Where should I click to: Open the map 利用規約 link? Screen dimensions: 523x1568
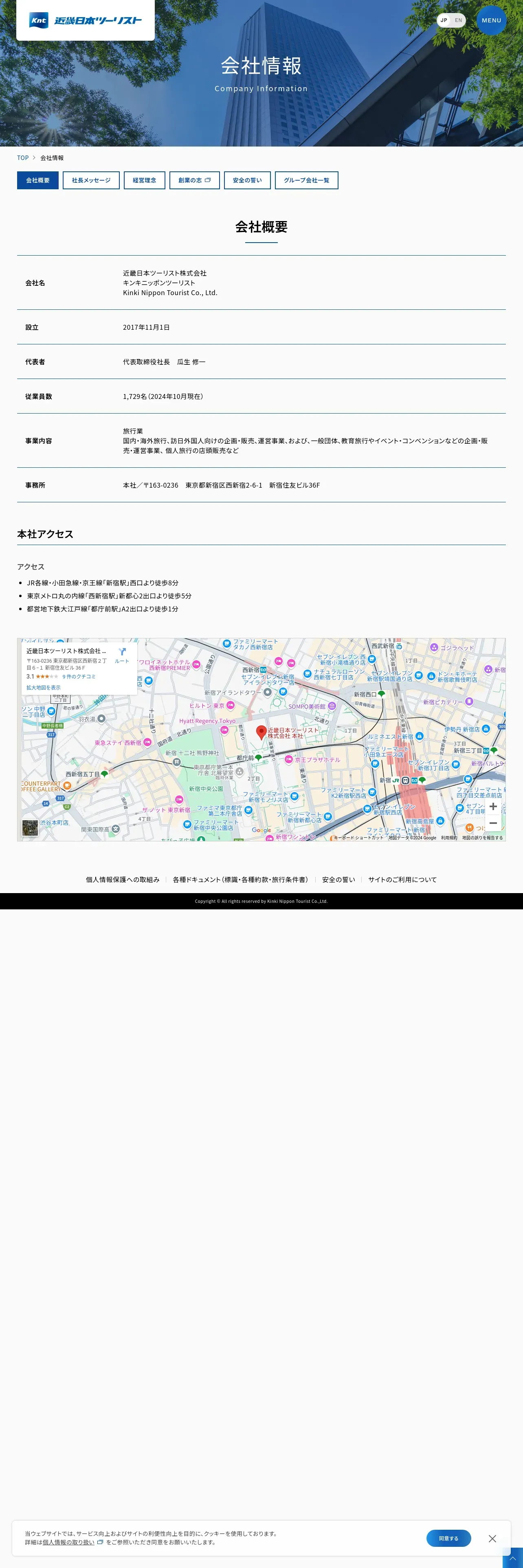tap(449, 838)
